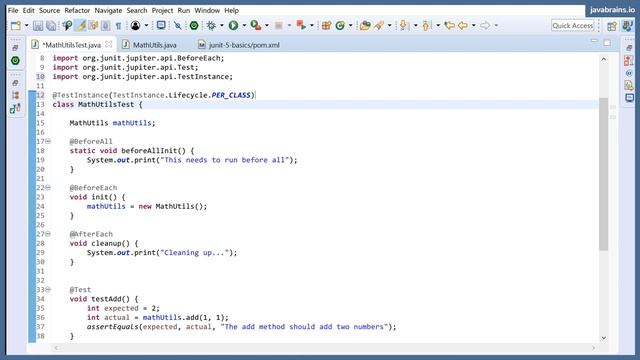Click the New Java Package icon
The height and width of the screenshot is (360, 640).
point(326,26)
